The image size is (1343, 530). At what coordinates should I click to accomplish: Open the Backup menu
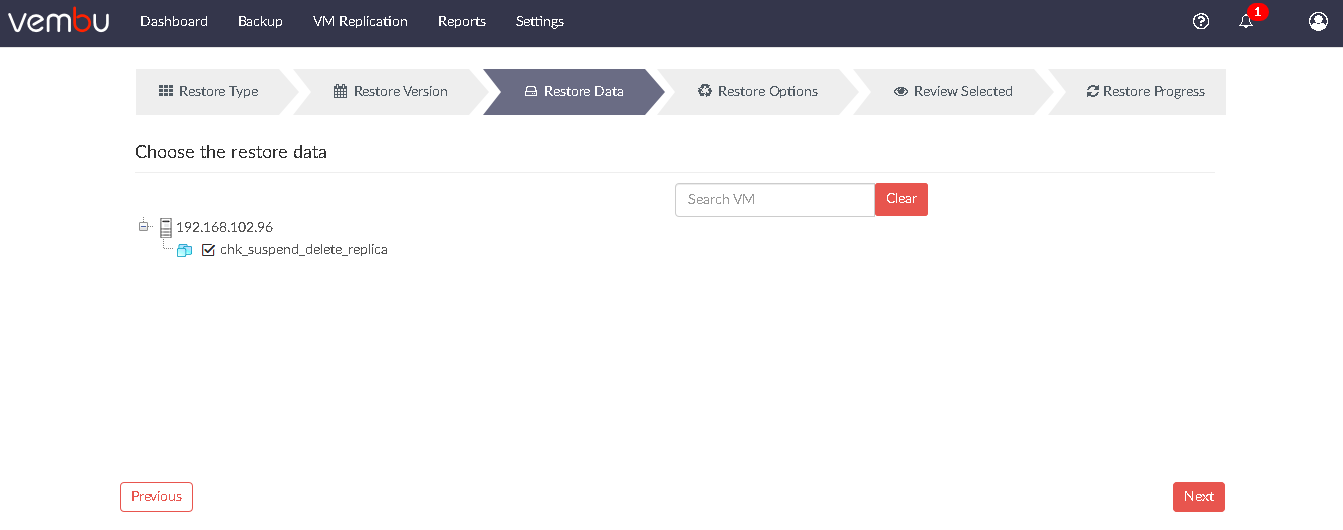[x=260, y=21]
